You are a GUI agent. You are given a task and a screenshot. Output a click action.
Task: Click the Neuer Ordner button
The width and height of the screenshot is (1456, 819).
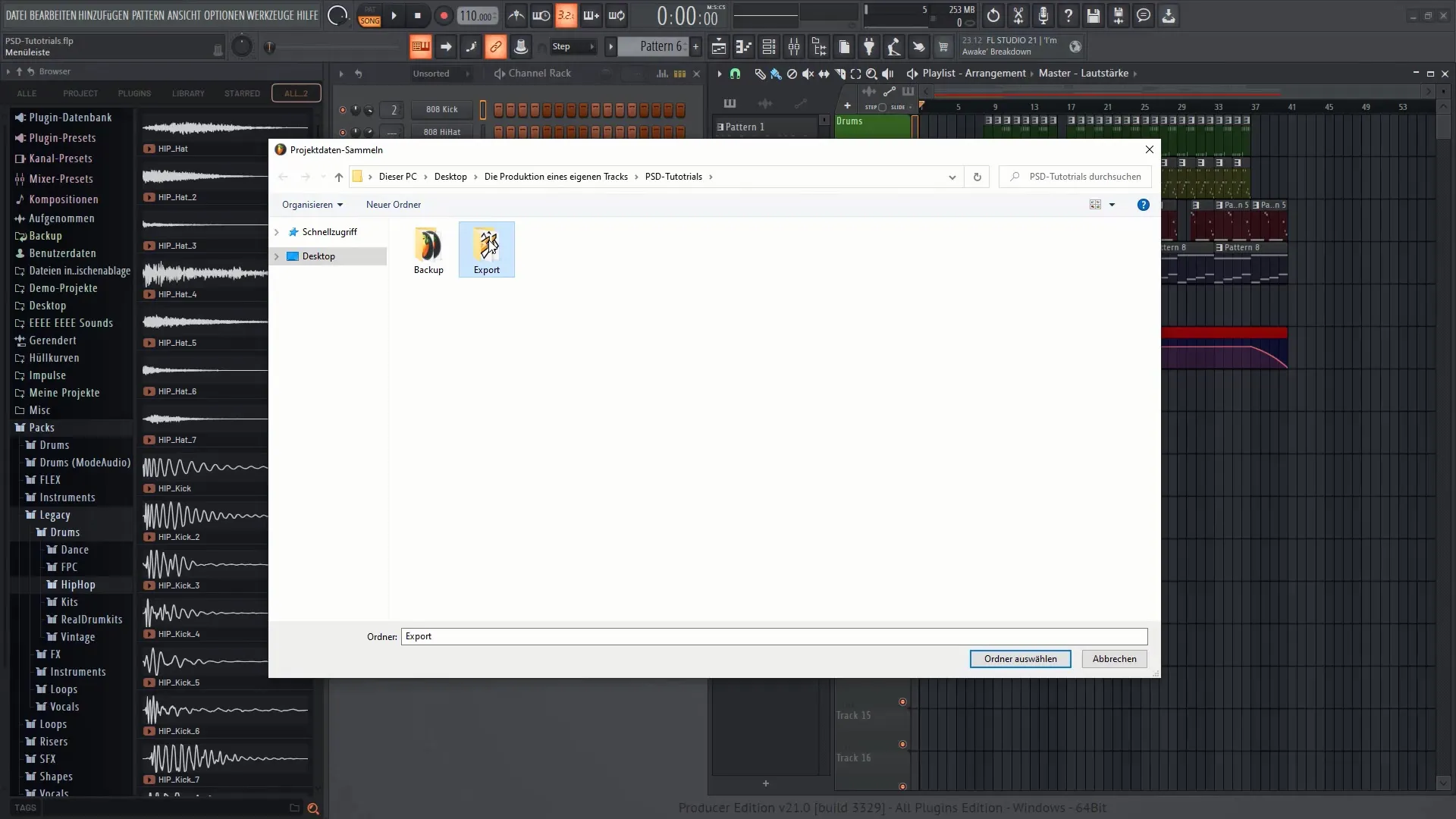click(x=393, y=205)
